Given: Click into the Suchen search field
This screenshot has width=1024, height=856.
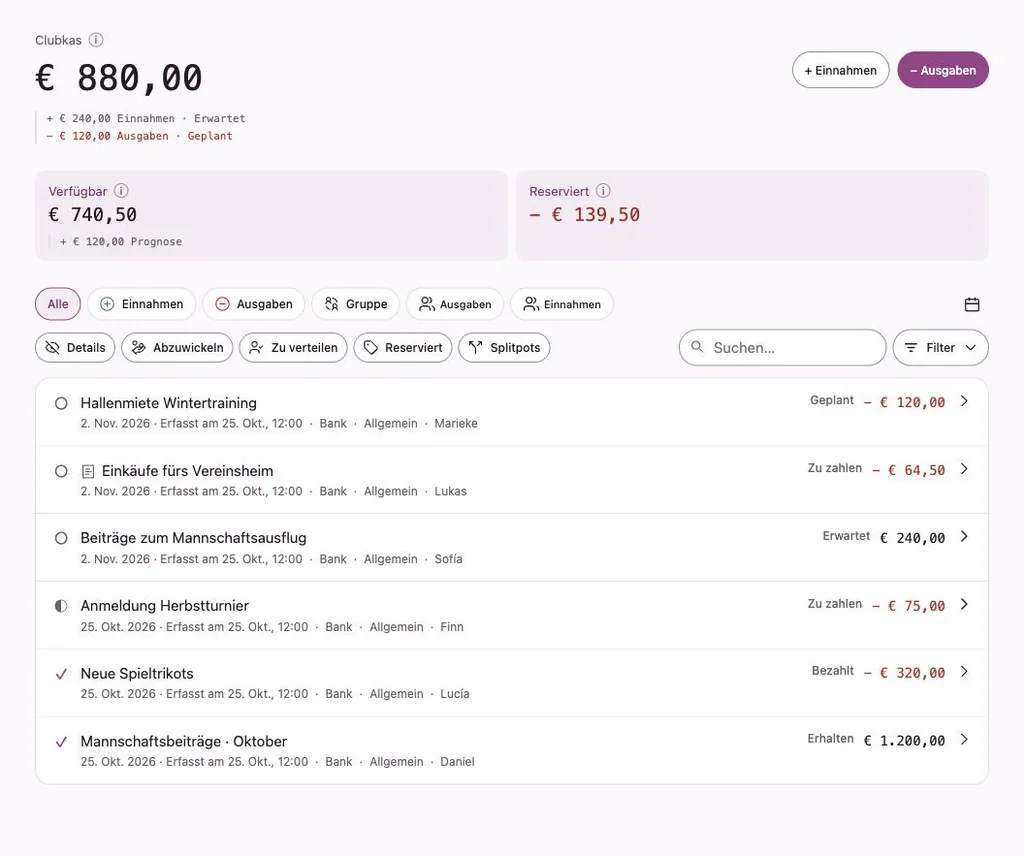Looking at the screenshot, I should (782, 347).
